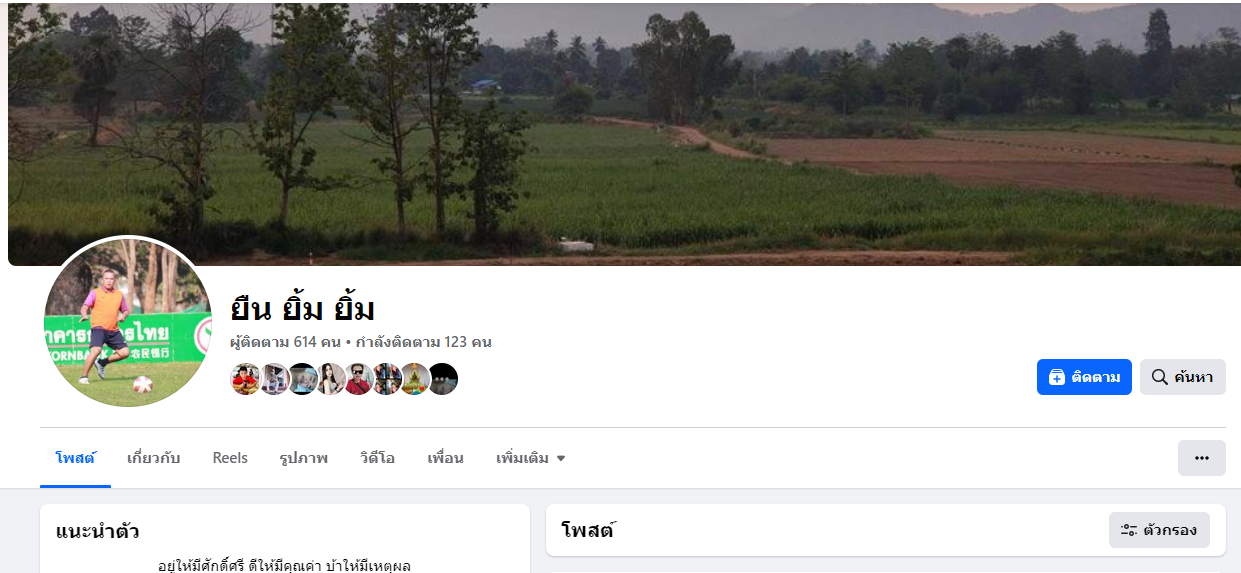The image size is (1241, 573).
Task: Open the last dark friend avatar
Action: pos(443,379)
